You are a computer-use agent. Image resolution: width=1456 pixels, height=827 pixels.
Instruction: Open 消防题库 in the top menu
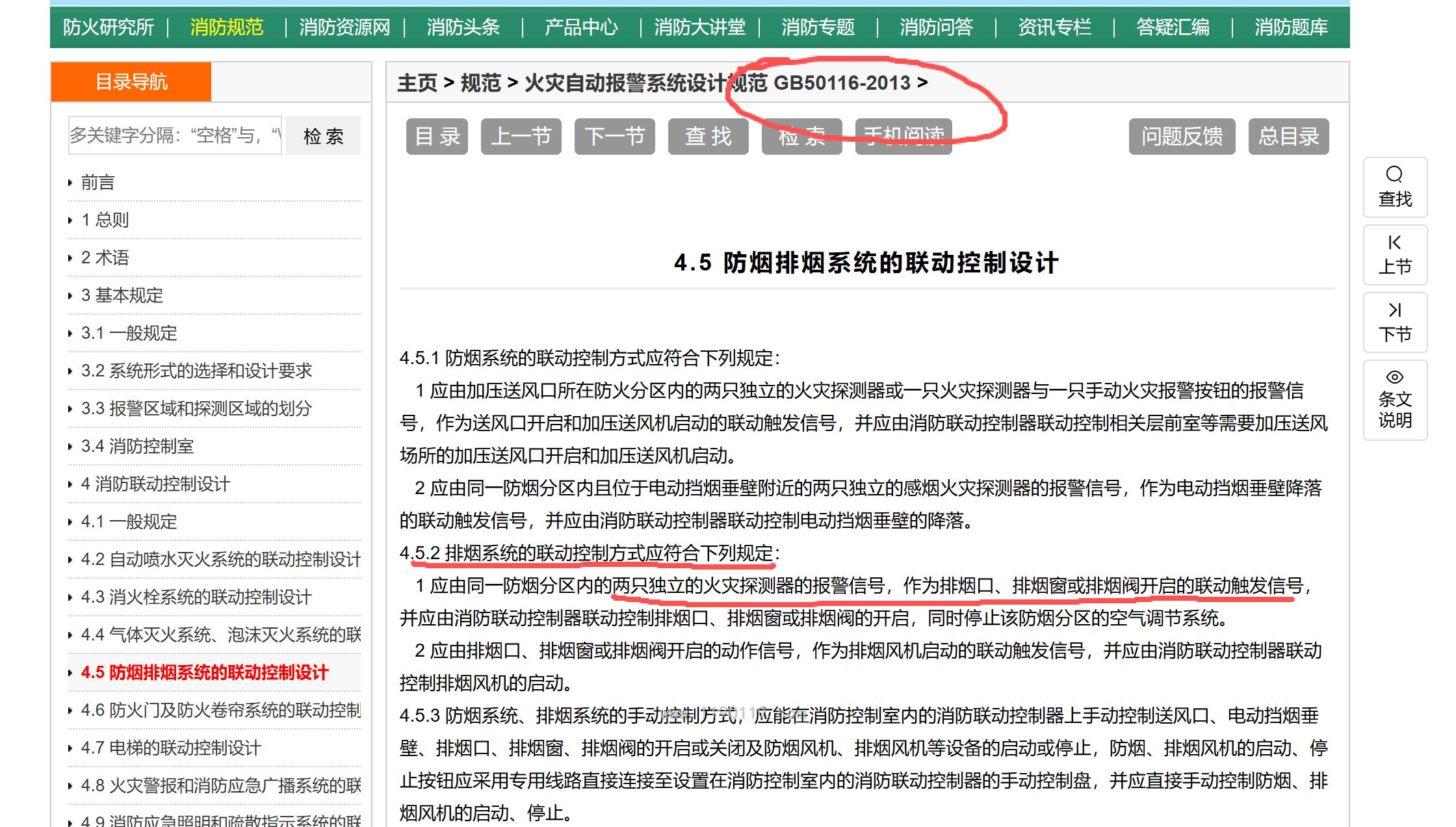pyautogui.click(x=1291, y=27)
